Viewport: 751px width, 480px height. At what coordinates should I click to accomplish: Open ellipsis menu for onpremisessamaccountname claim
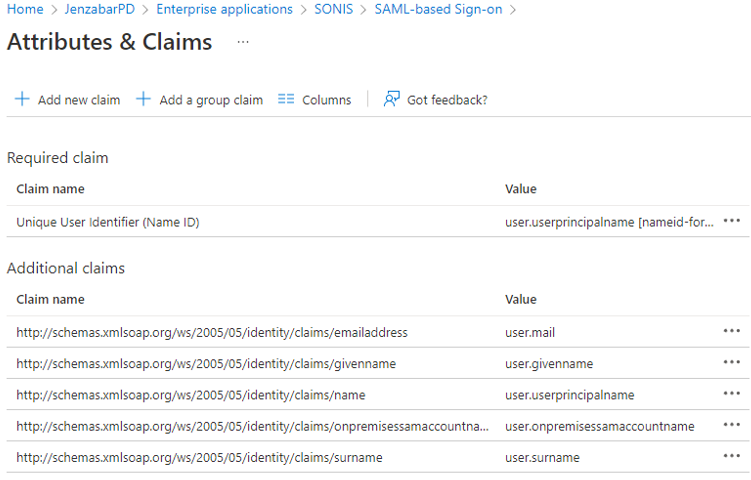point(732,425)
